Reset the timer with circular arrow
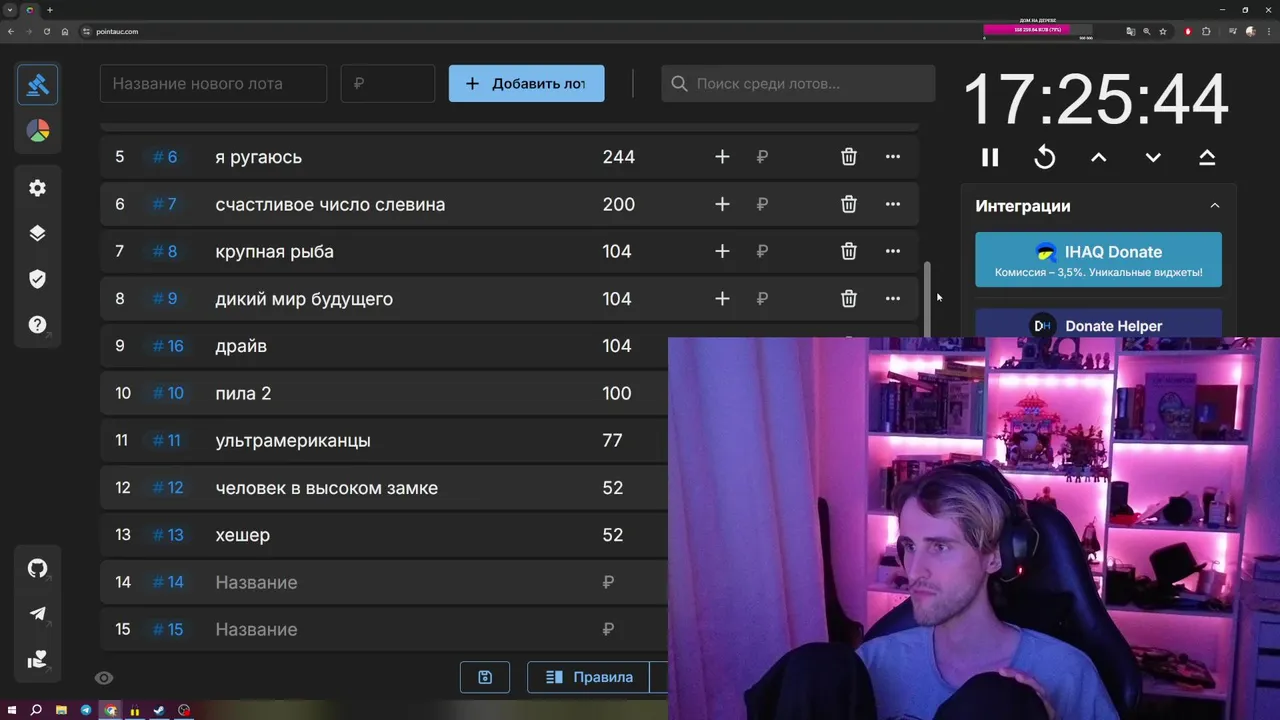1280x720 pixels. pyautogui.click(x=1044, y=157)
